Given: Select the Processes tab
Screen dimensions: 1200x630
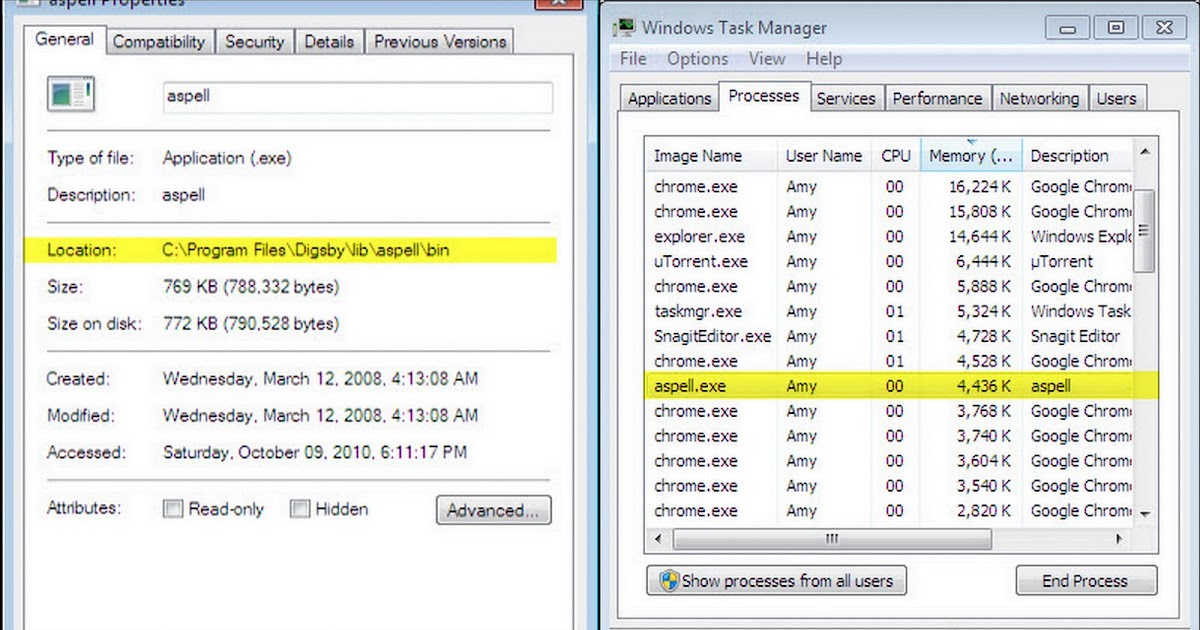Looking at the screenshot, I should (764, 96).
